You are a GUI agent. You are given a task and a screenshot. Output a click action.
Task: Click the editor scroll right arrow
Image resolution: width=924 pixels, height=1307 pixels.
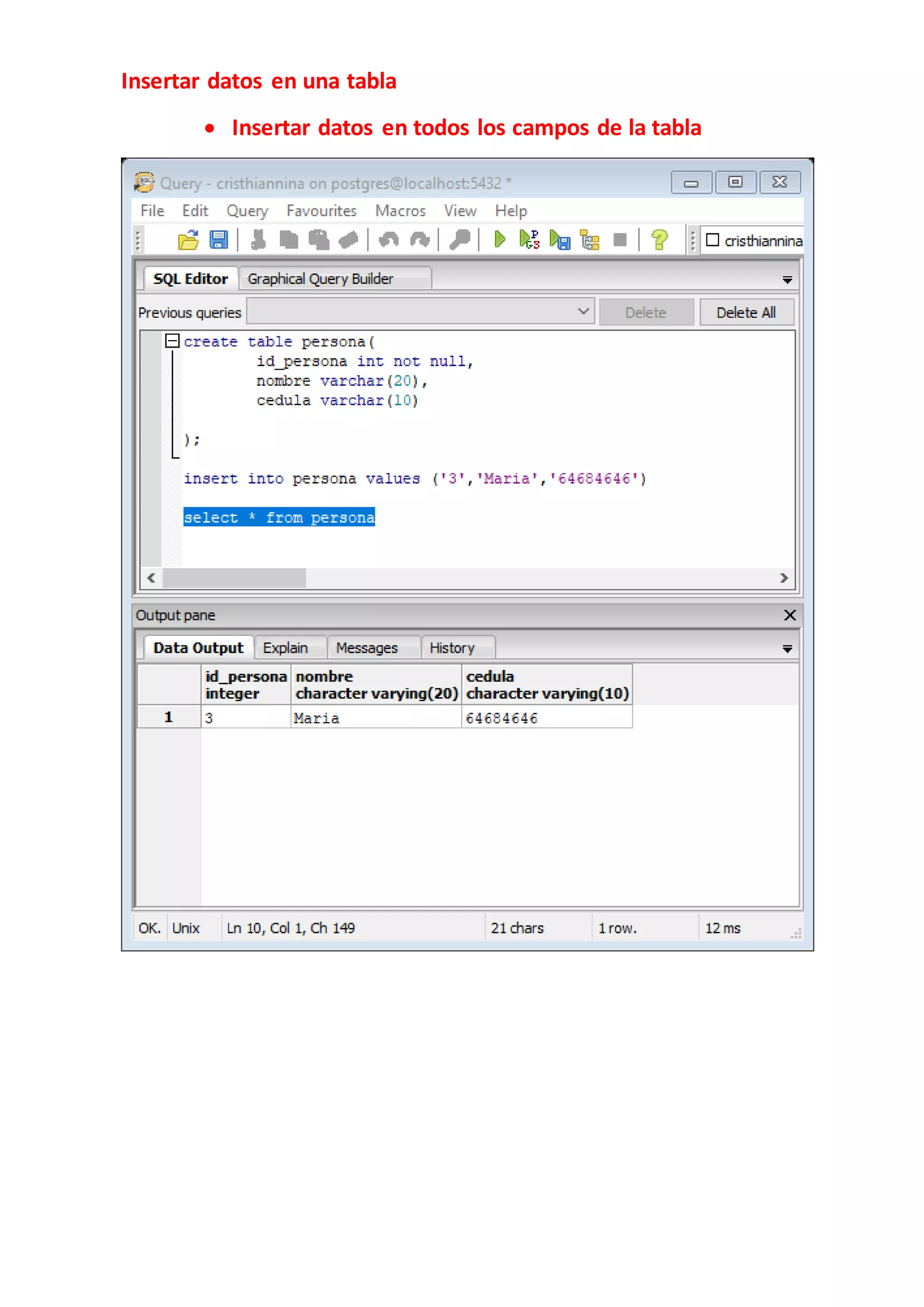[784, 579]
